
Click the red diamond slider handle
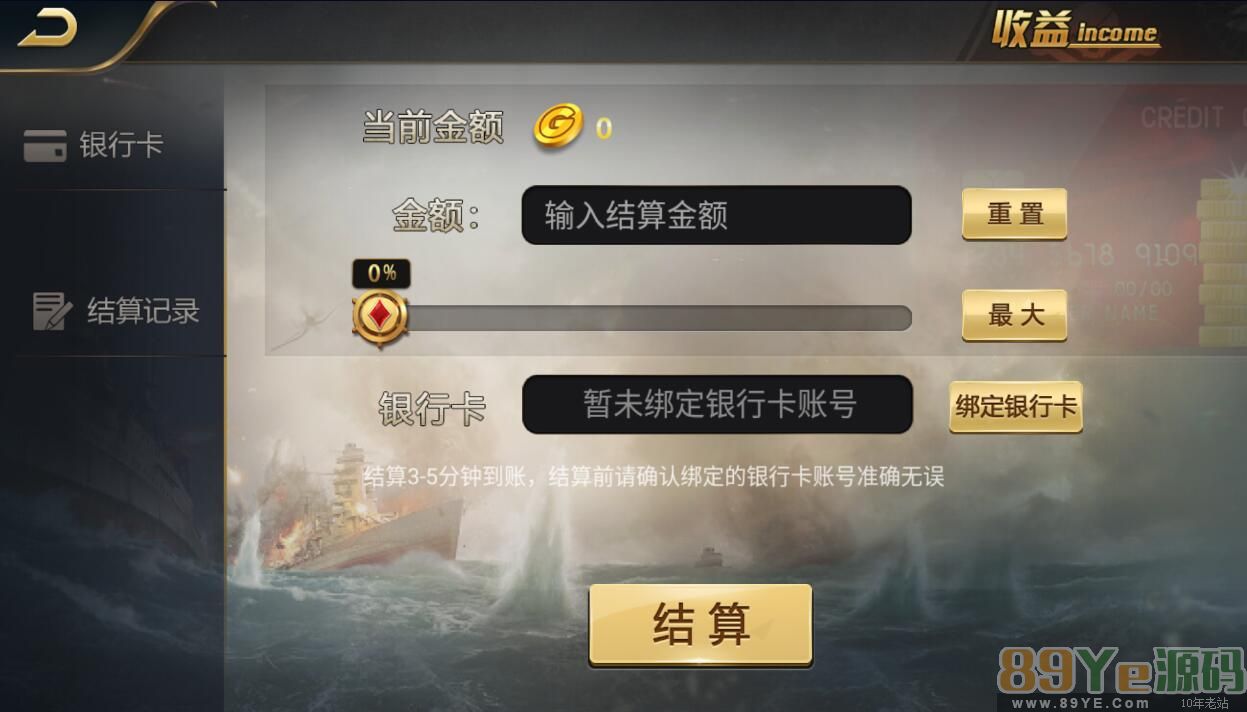380,317
